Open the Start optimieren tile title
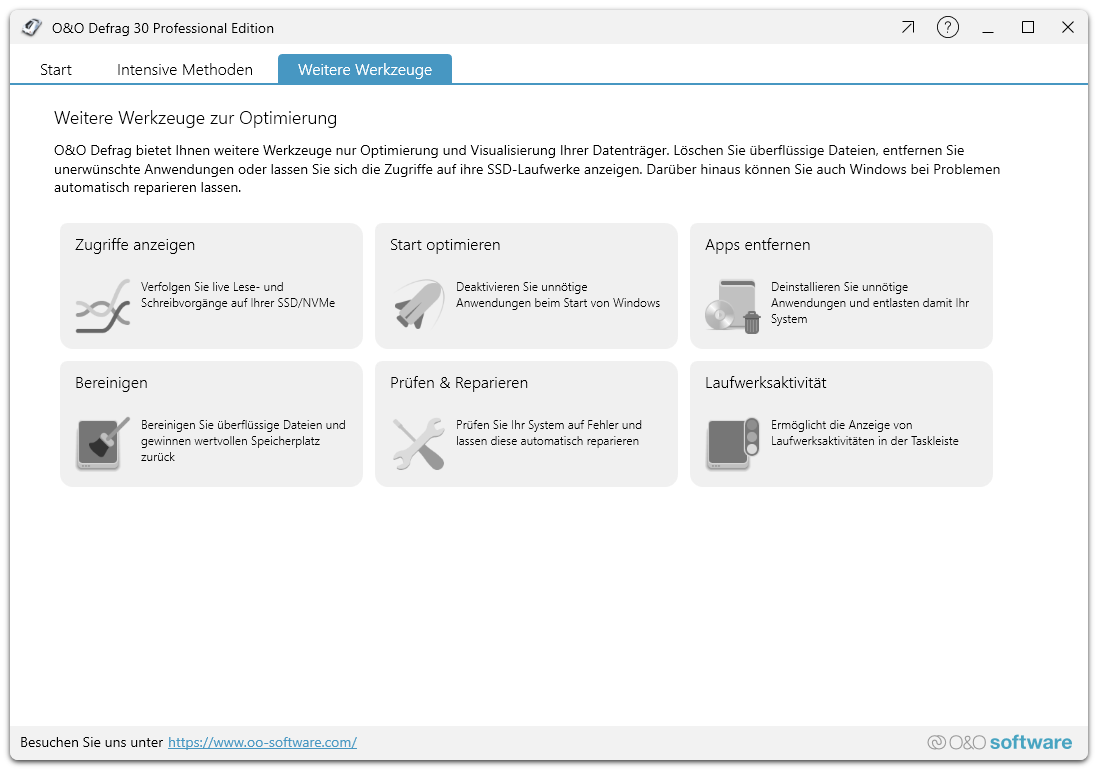 point(445,245)
